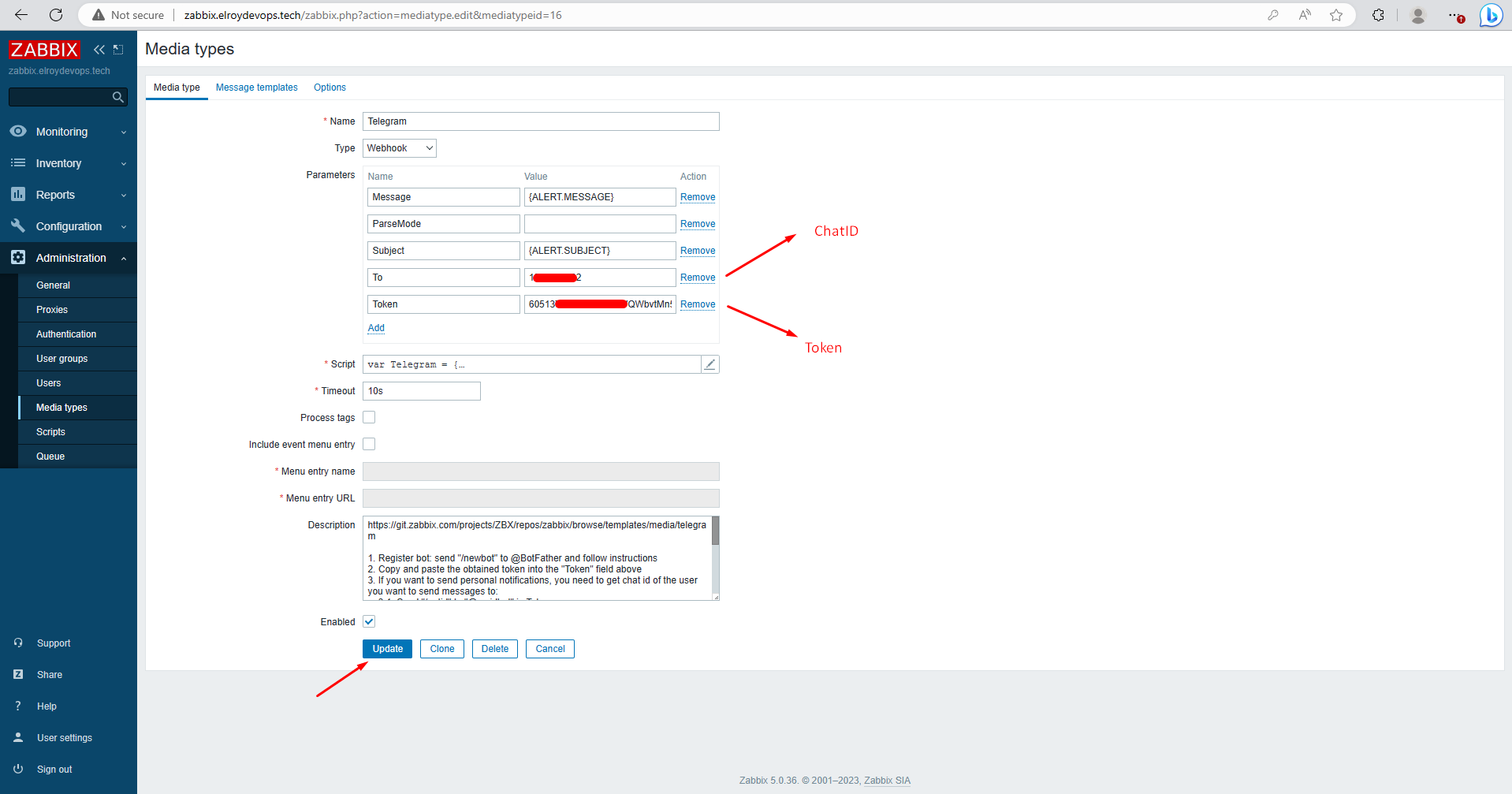Click Add to add a parameter

point(376,328)
